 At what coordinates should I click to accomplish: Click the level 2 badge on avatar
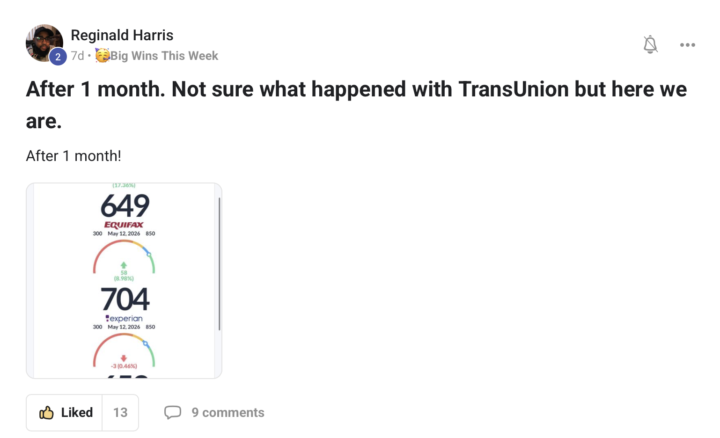58,56
